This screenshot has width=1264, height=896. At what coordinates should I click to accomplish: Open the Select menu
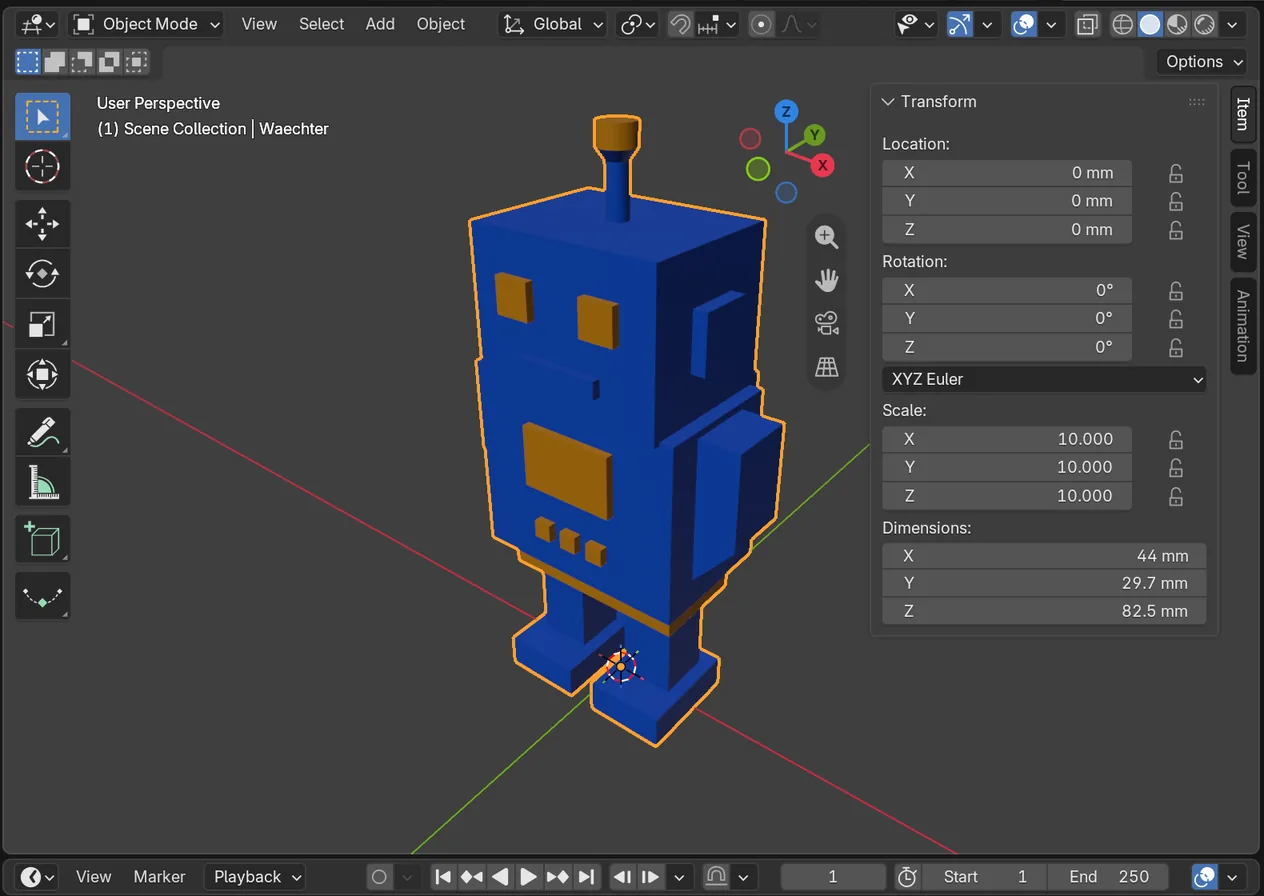pyautogui.click(x=322, y=24)
